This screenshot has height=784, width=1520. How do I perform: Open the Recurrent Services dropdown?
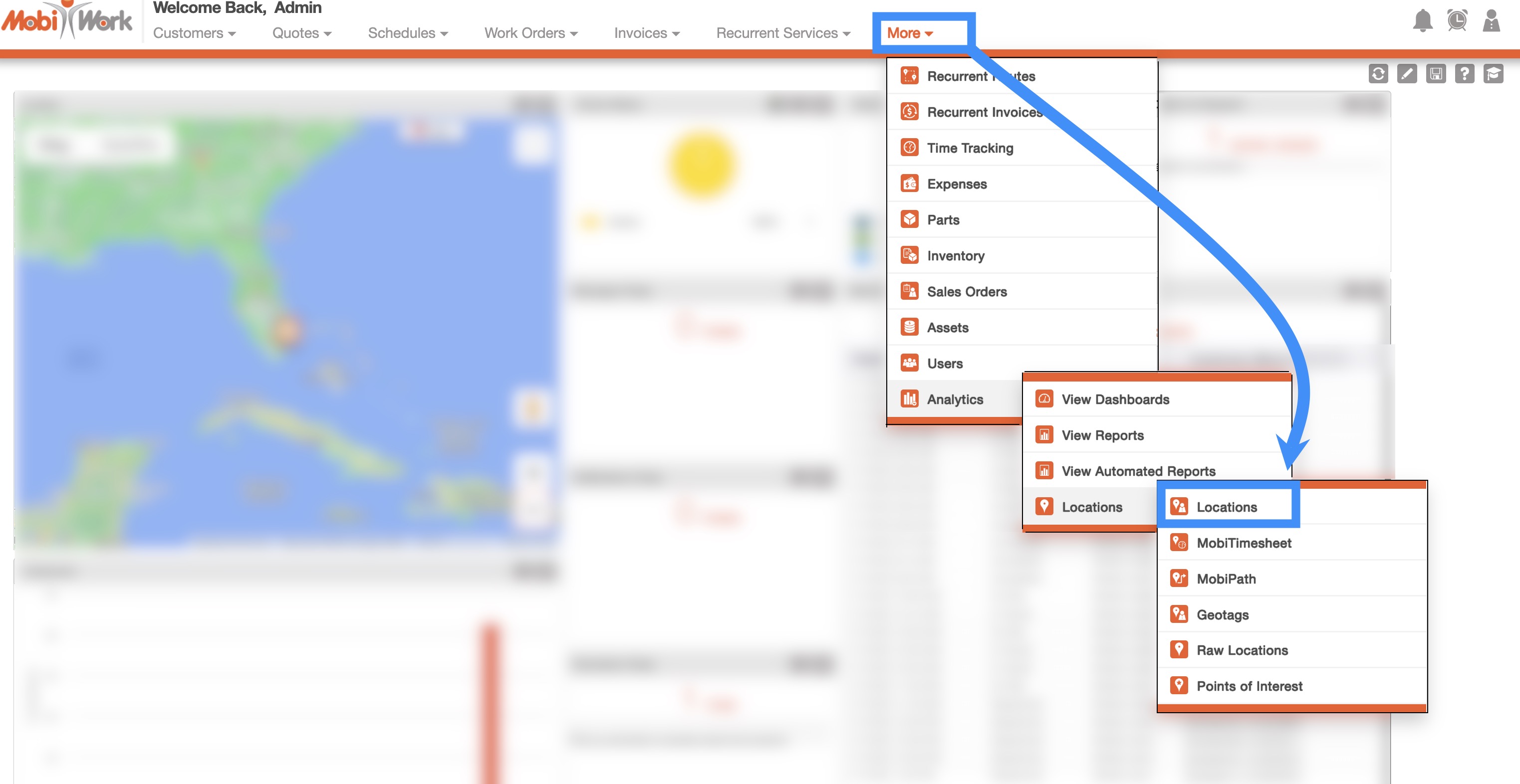pyautogui.click(x=782, y=33)
